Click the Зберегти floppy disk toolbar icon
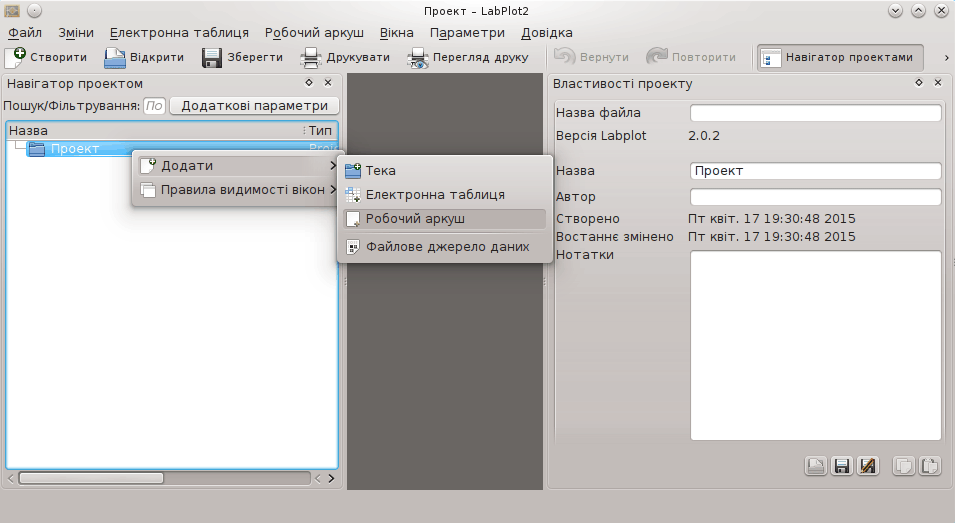 pyautogui.click(x=212, y=57)
